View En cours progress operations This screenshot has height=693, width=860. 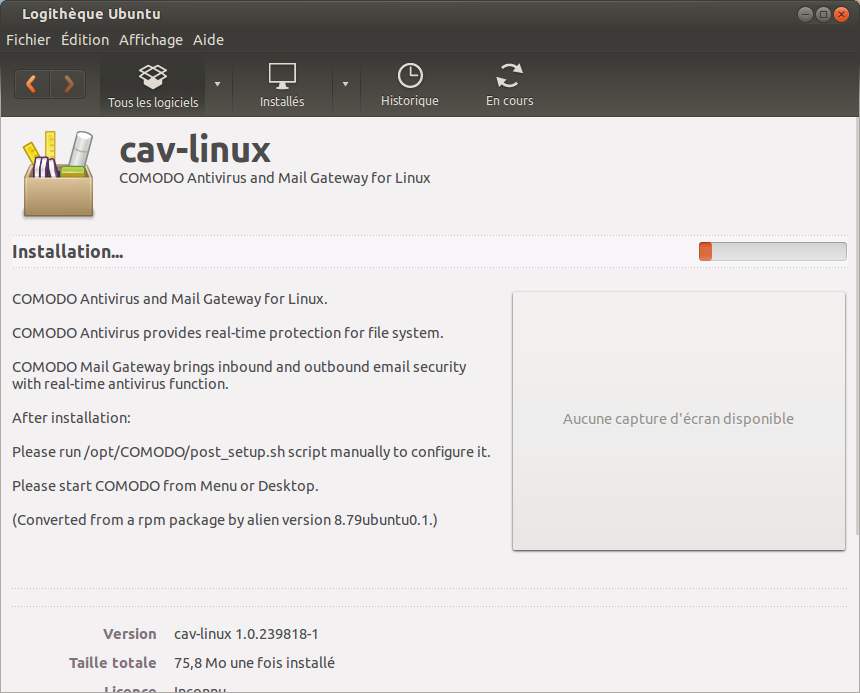[x=510, y=85]
